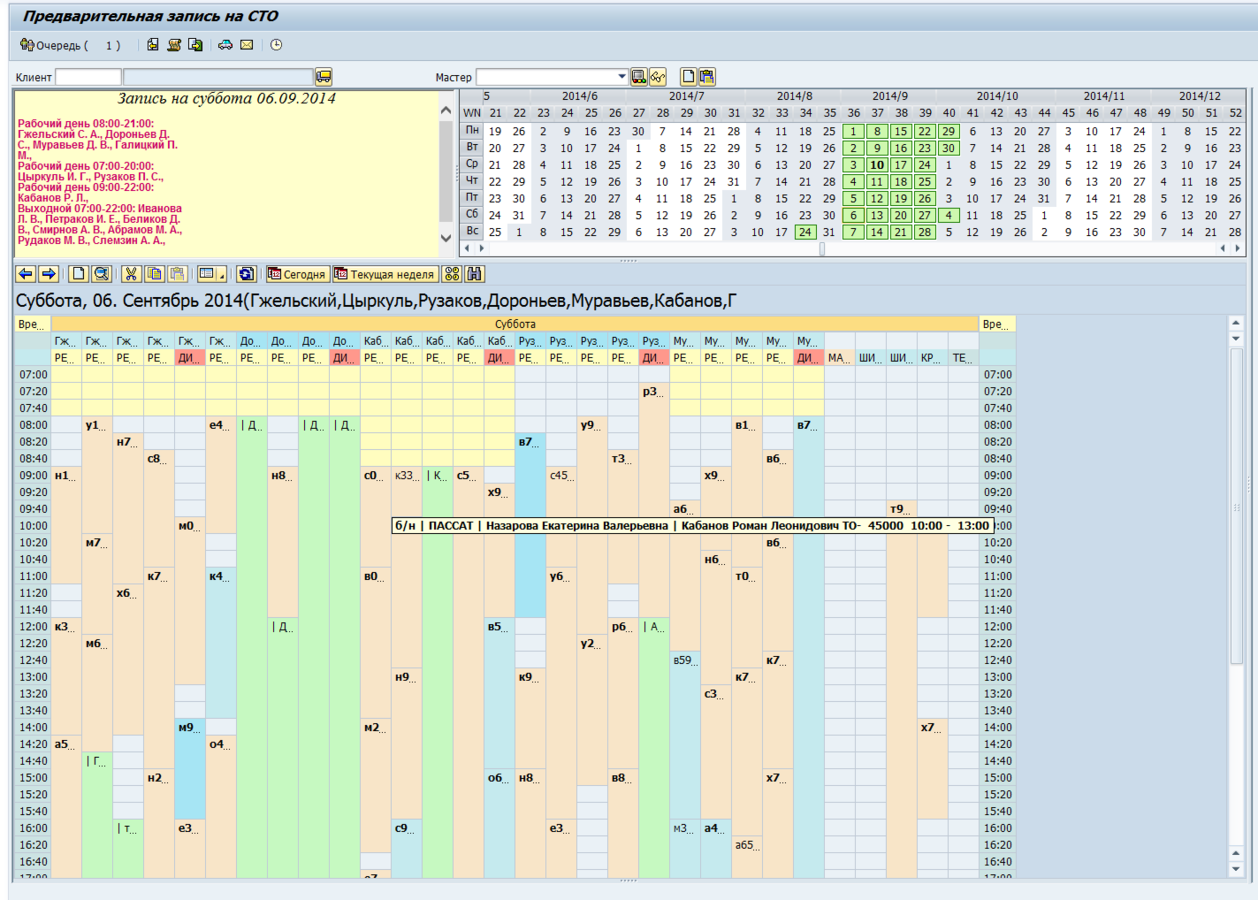Go to next day with right arrow

click(x=47, y=274)
